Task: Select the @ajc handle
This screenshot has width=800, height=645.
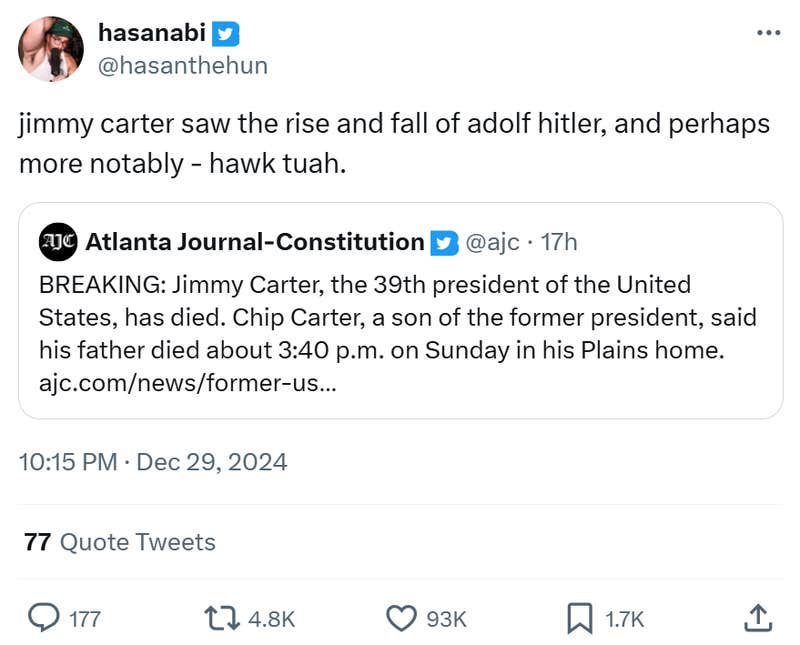Action: pyautogui.click(x=490, y=241)
